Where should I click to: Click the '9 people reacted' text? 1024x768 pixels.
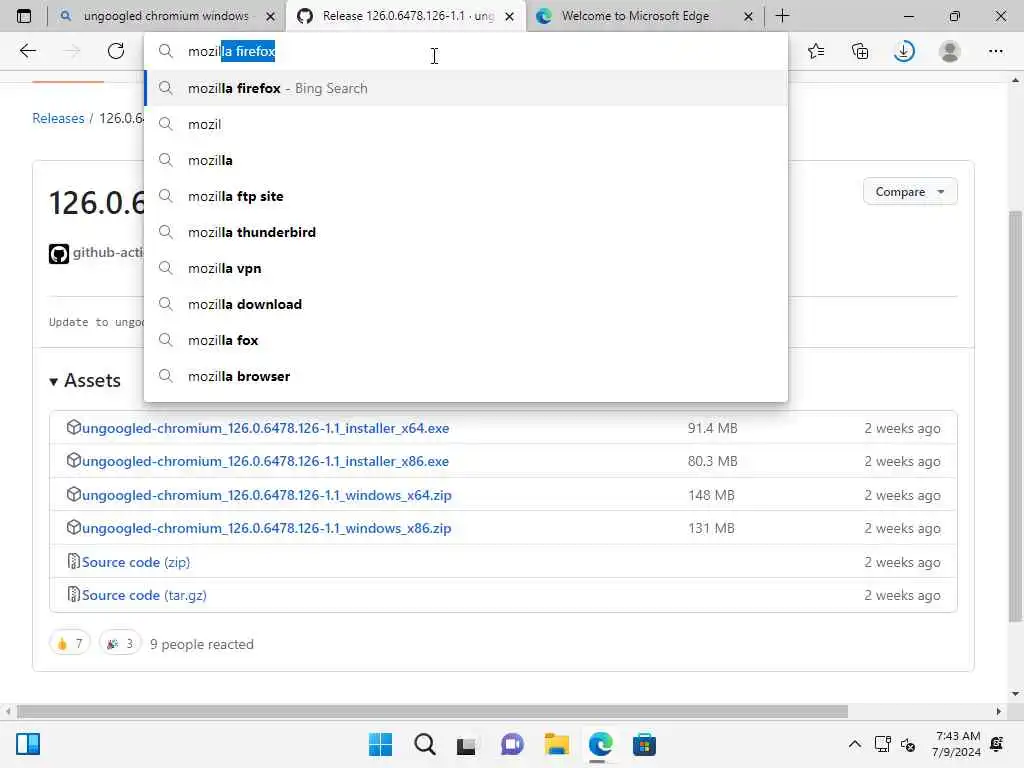202,644
